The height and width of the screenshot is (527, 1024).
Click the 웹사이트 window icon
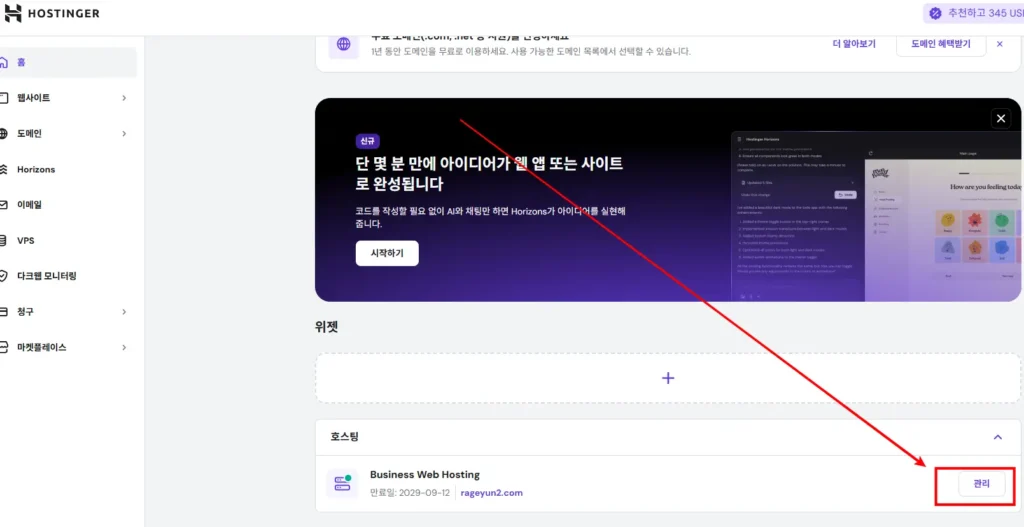4,98
